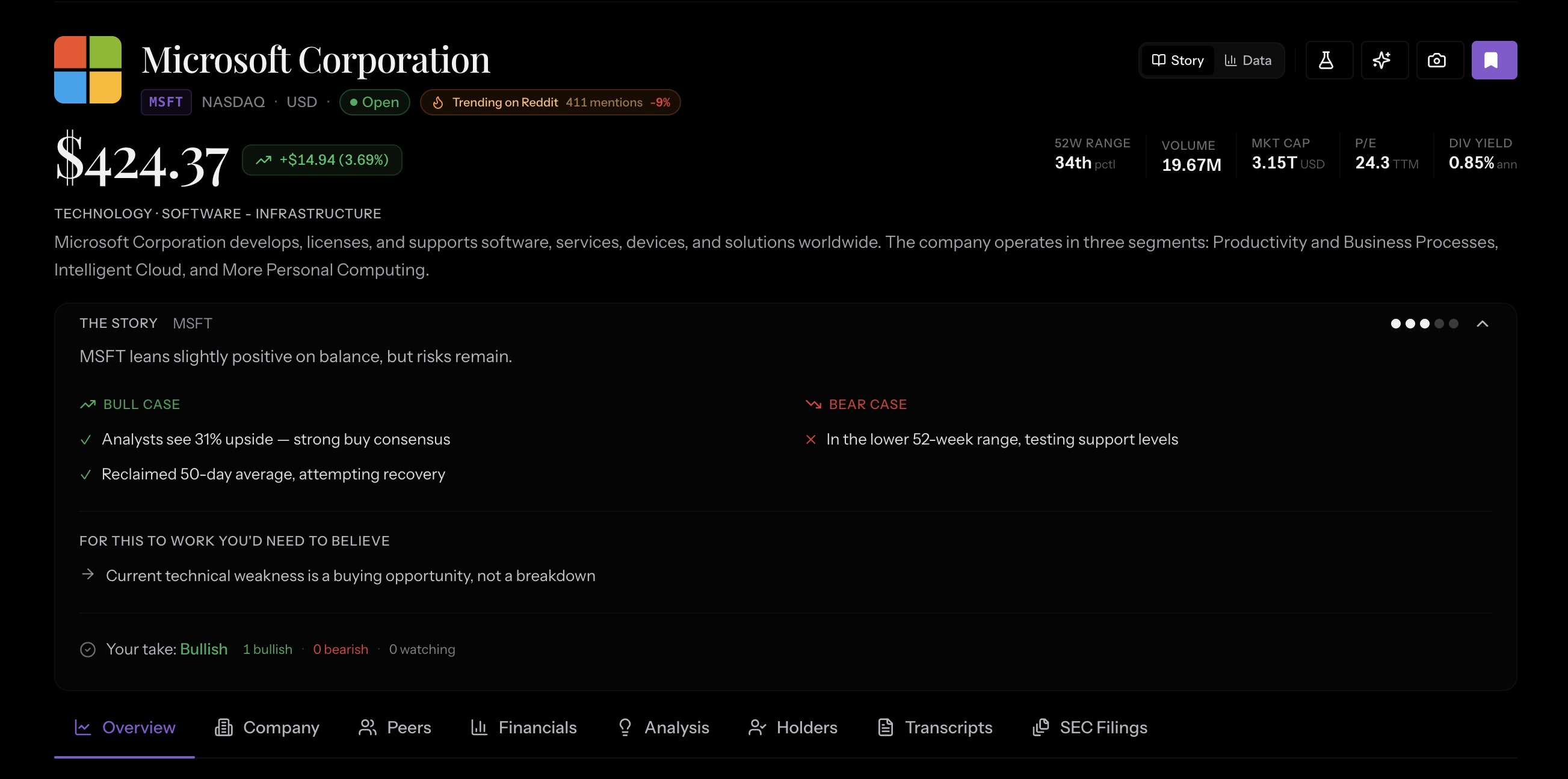Click Technology · Software - Infrastructure sector line

pos(218,214)
